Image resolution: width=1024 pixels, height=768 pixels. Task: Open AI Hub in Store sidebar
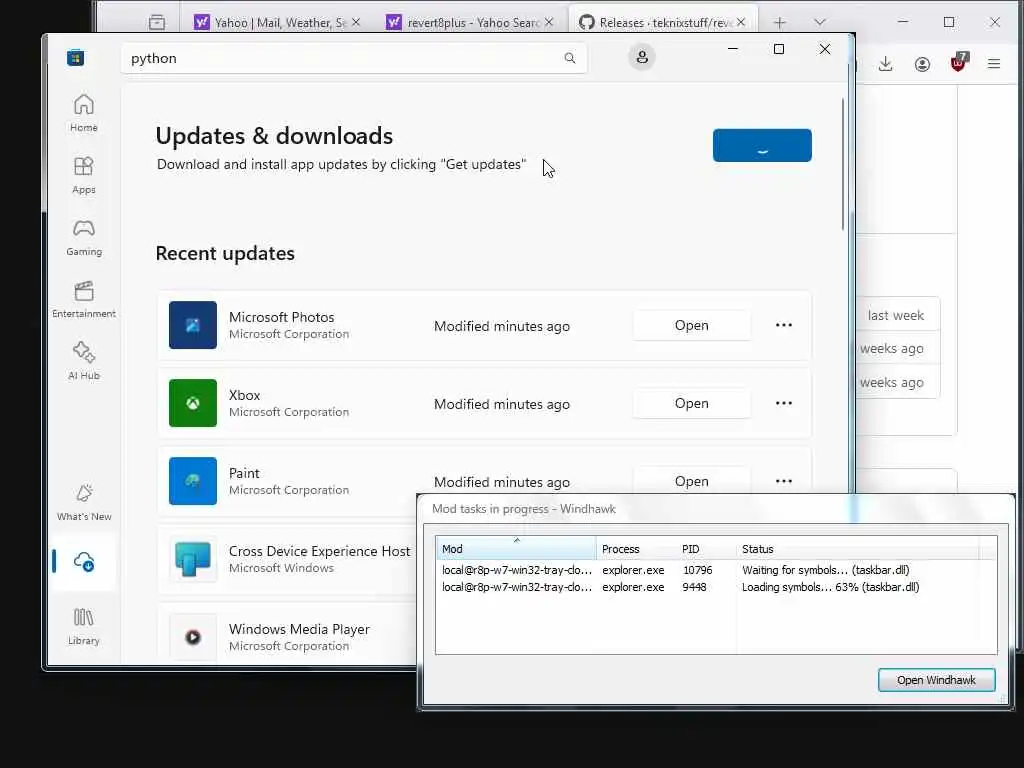tap(84, 361)
